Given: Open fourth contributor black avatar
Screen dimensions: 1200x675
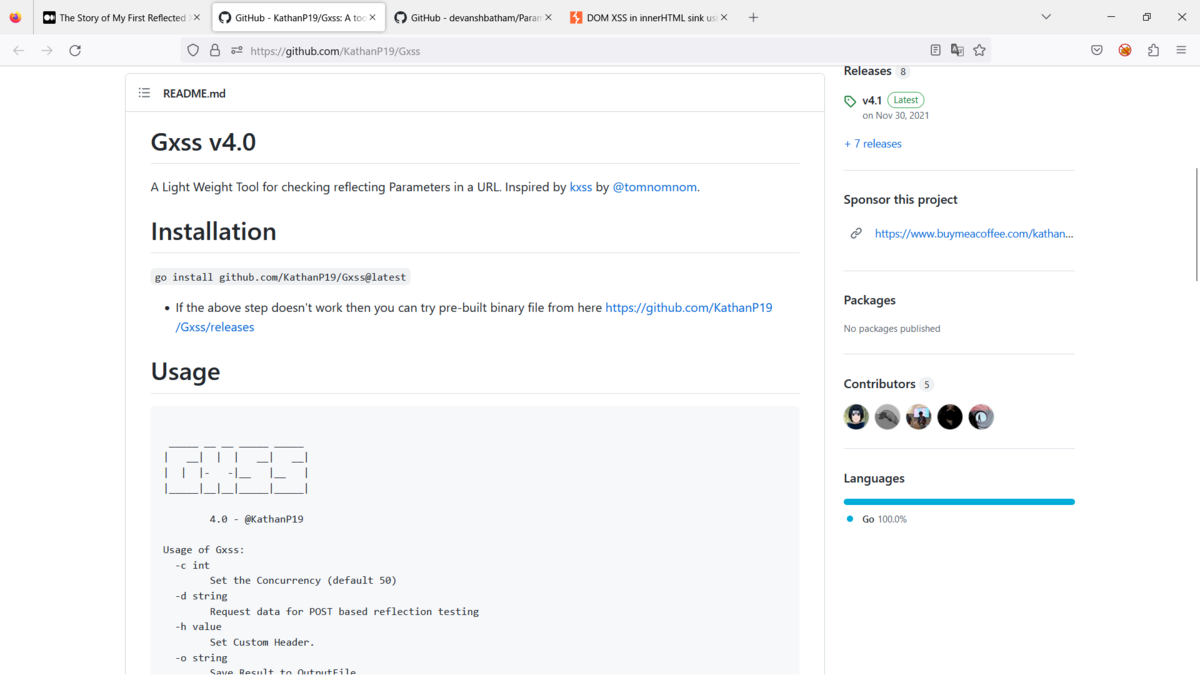Looking at the screenshot, I should [950, 417].
